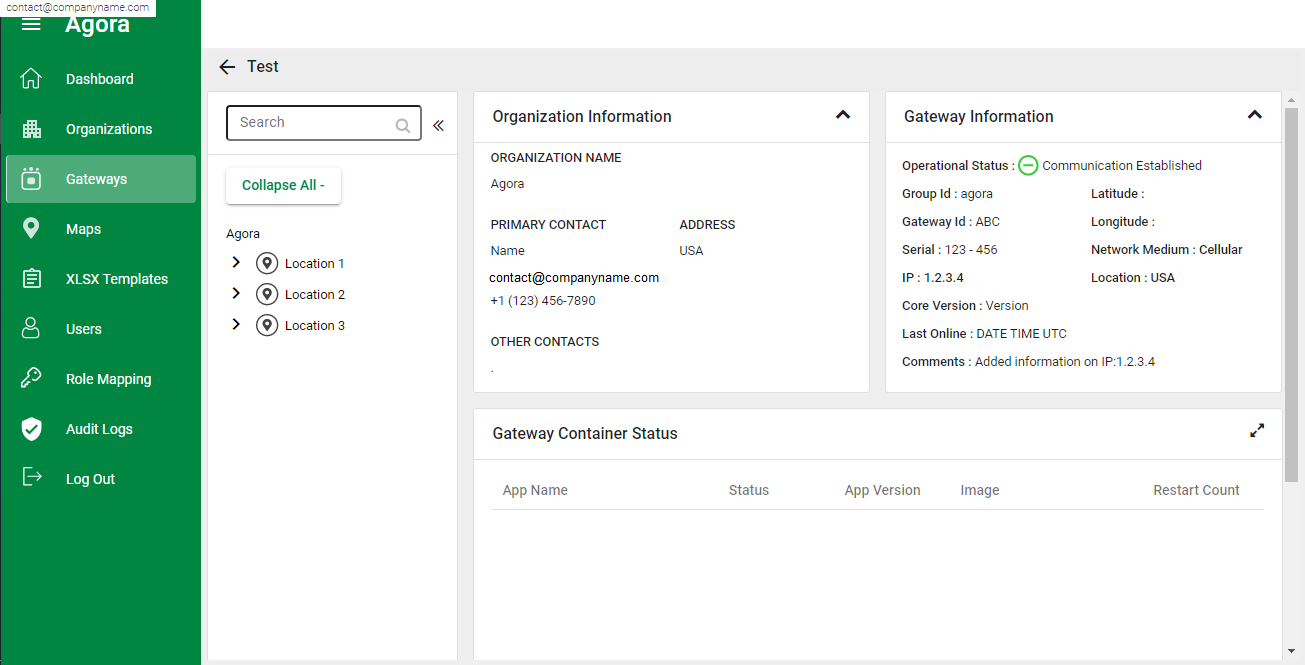Click the Dashboard home icon
Image resolution: width=1305 pixels, height=665 pixels.
click(31, 79)
